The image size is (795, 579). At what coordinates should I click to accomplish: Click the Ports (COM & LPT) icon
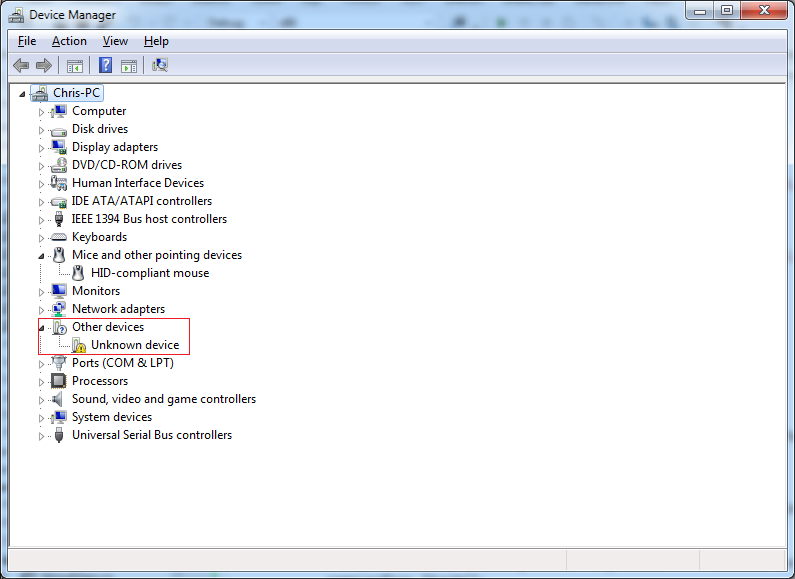59,363
